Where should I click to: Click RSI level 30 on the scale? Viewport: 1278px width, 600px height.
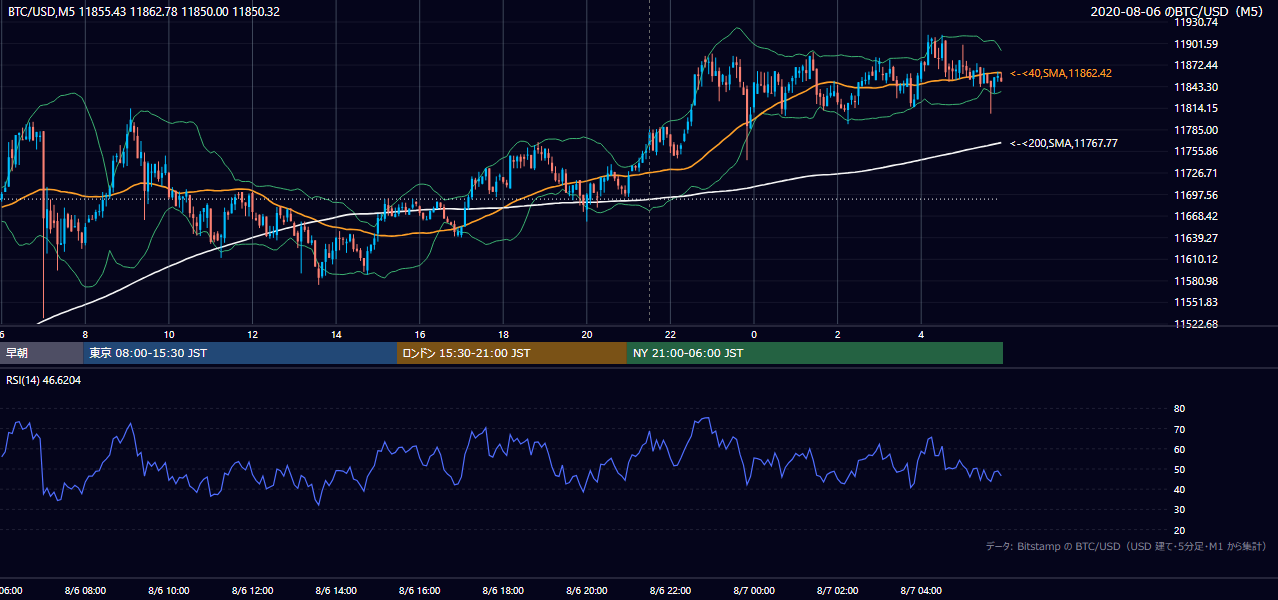[1179, 510]
